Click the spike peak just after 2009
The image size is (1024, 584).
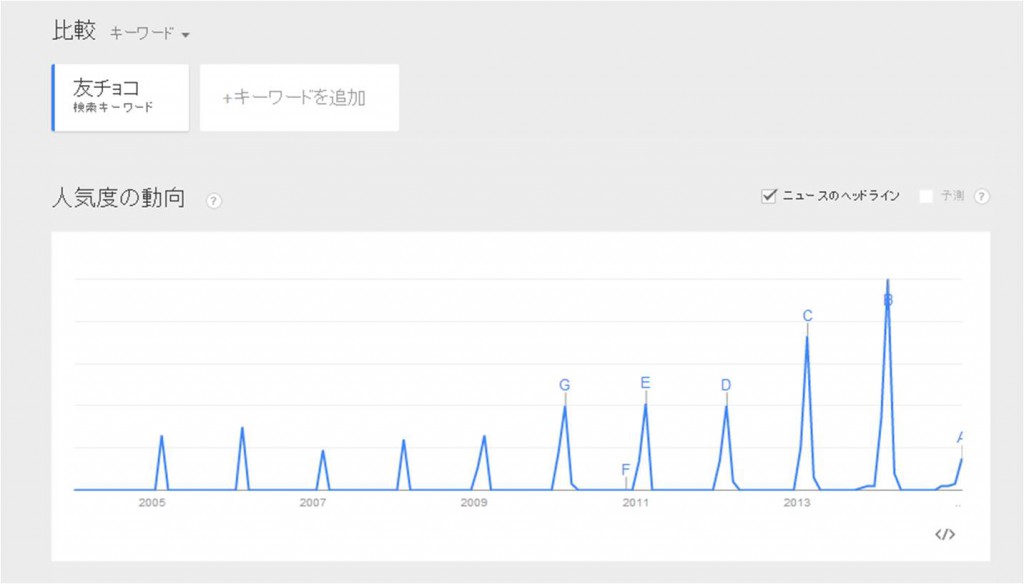coord(484,436)
